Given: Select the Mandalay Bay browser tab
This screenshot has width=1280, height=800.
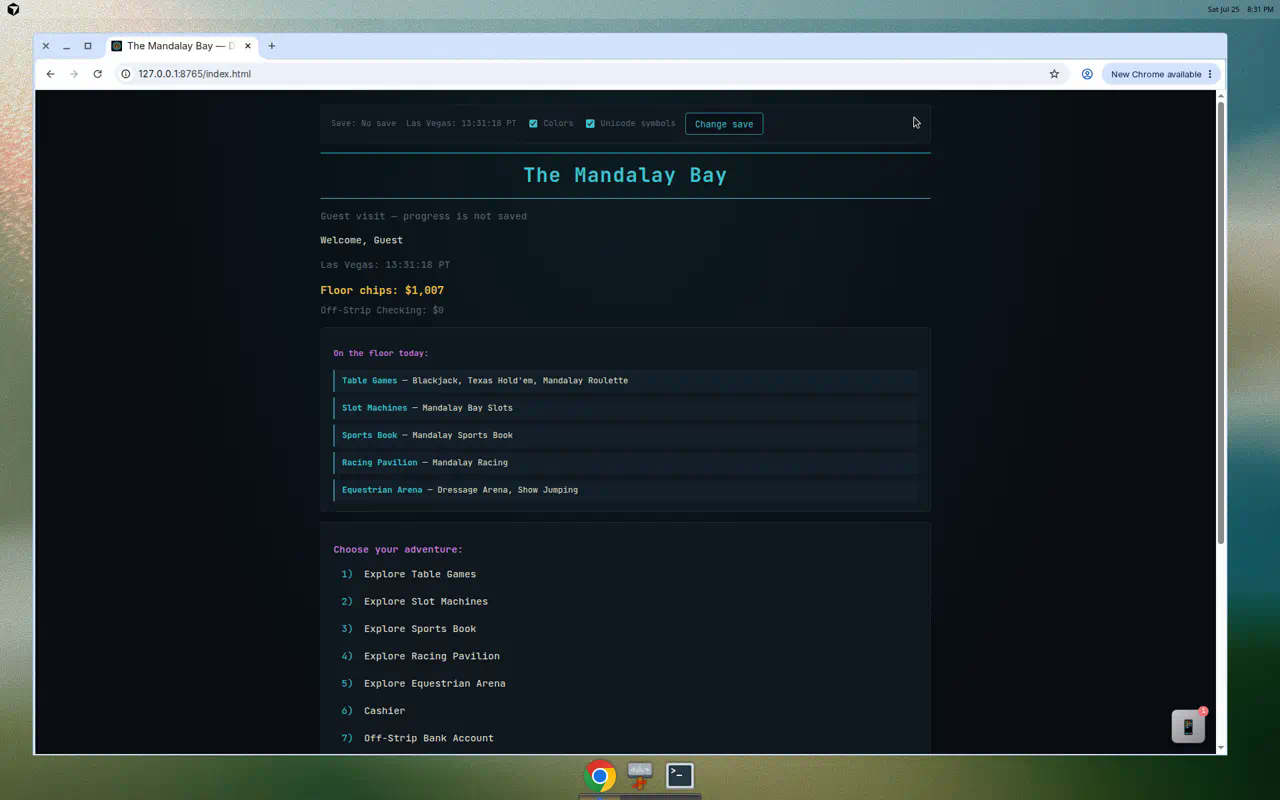Looking at the screenshot, I should [182, 46].
